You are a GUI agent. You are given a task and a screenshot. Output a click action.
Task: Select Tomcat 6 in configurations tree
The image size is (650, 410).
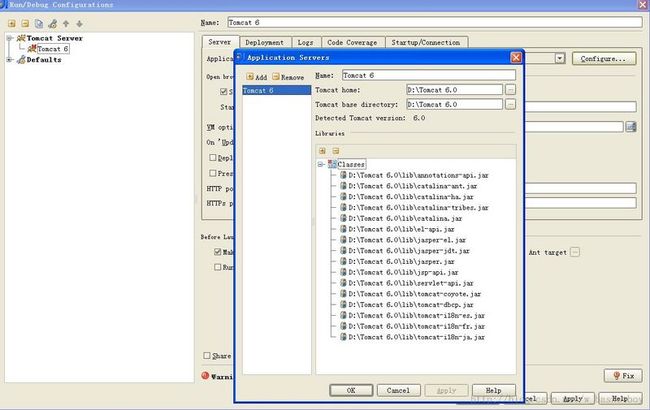pos(53,49)
